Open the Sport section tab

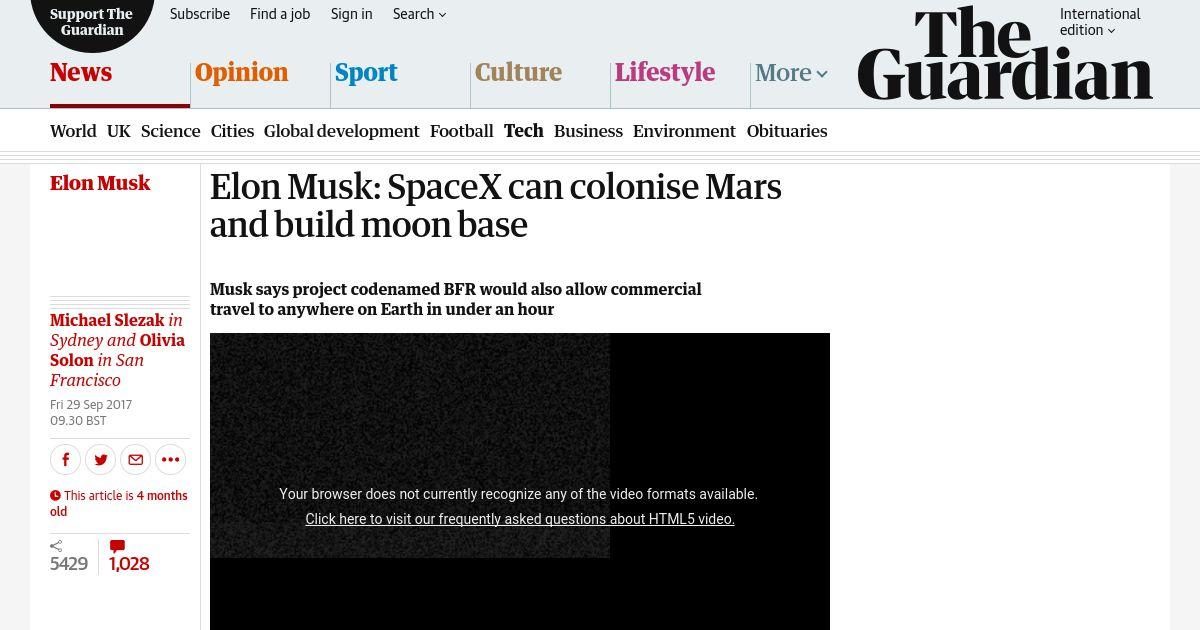point(366,73)
